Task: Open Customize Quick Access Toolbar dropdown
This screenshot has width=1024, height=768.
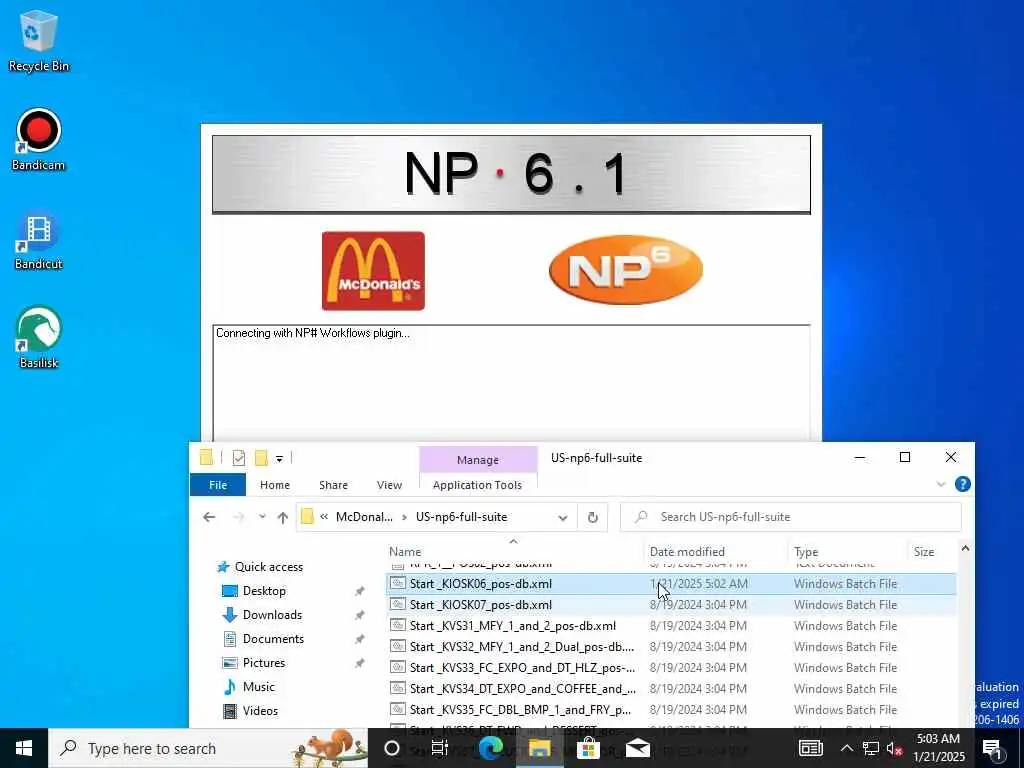Action: [279, 458]
